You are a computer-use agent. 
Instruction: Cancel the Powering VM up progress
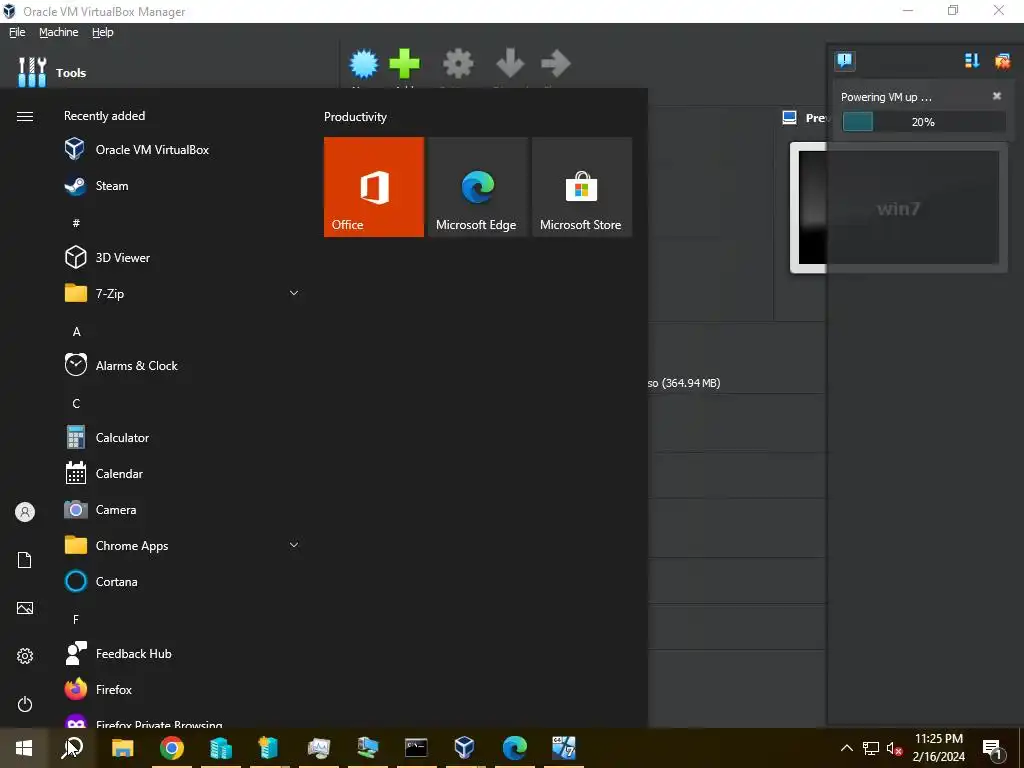click(x=997, y=96)
